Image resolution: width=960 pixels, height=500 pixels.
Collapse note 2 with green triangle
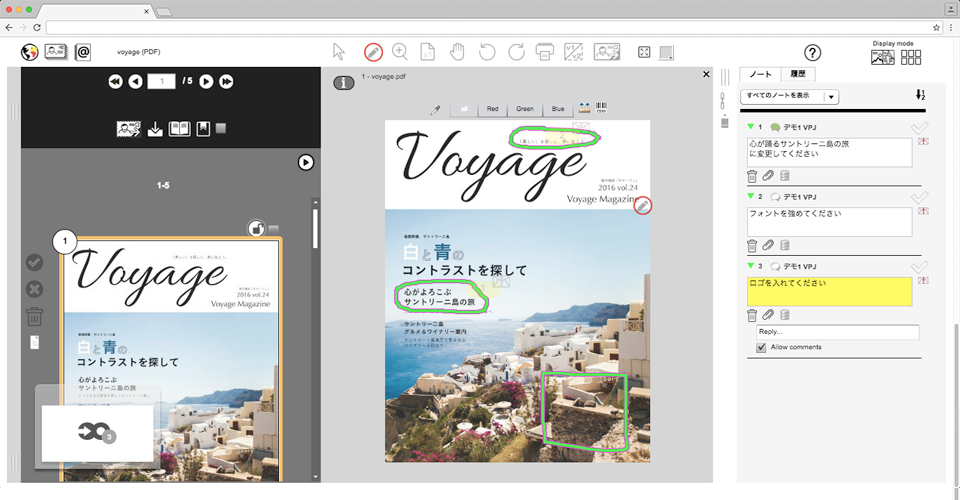tap(751, 196)
